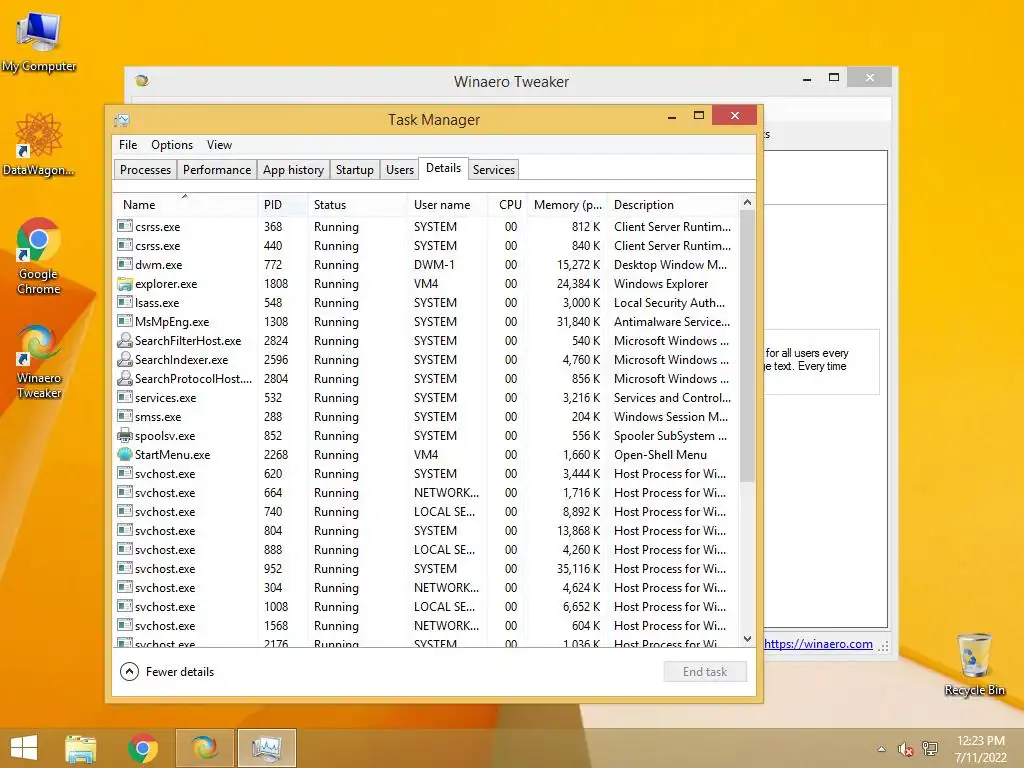Sort by the Description column header
The width and height of the screenshot is (1024, 768).
[673, 204]
